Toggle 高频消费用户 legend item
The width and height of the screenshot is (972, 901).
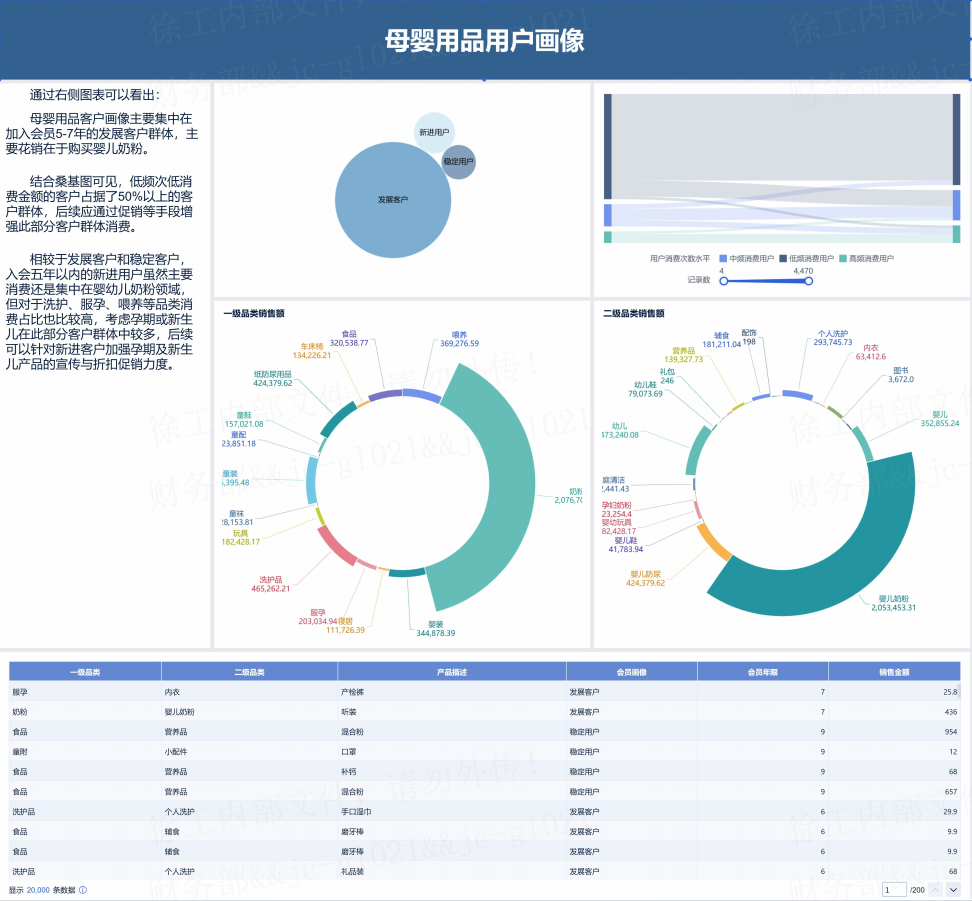coord(866,258)
